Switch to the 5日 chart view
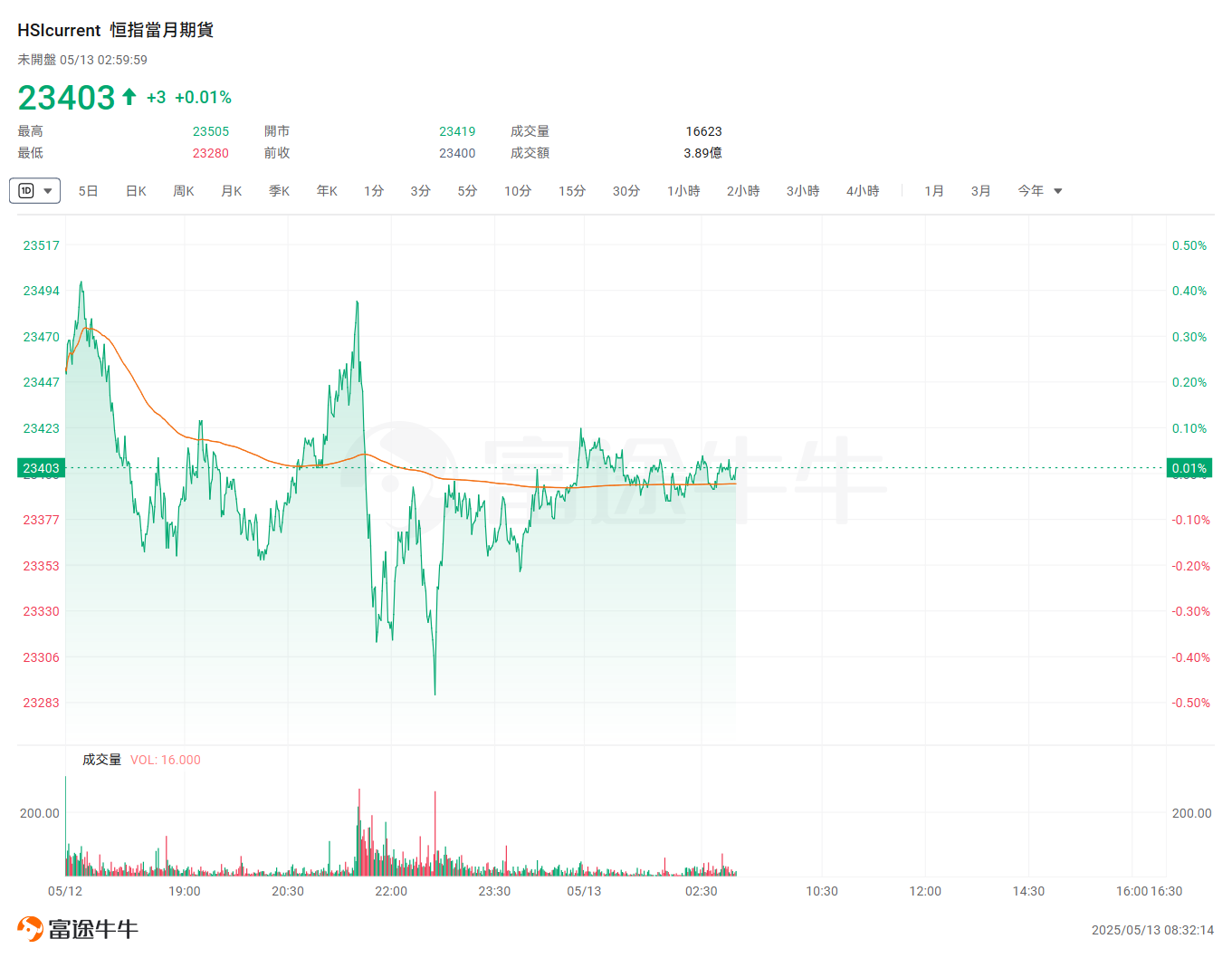 (x=88, y=191)
